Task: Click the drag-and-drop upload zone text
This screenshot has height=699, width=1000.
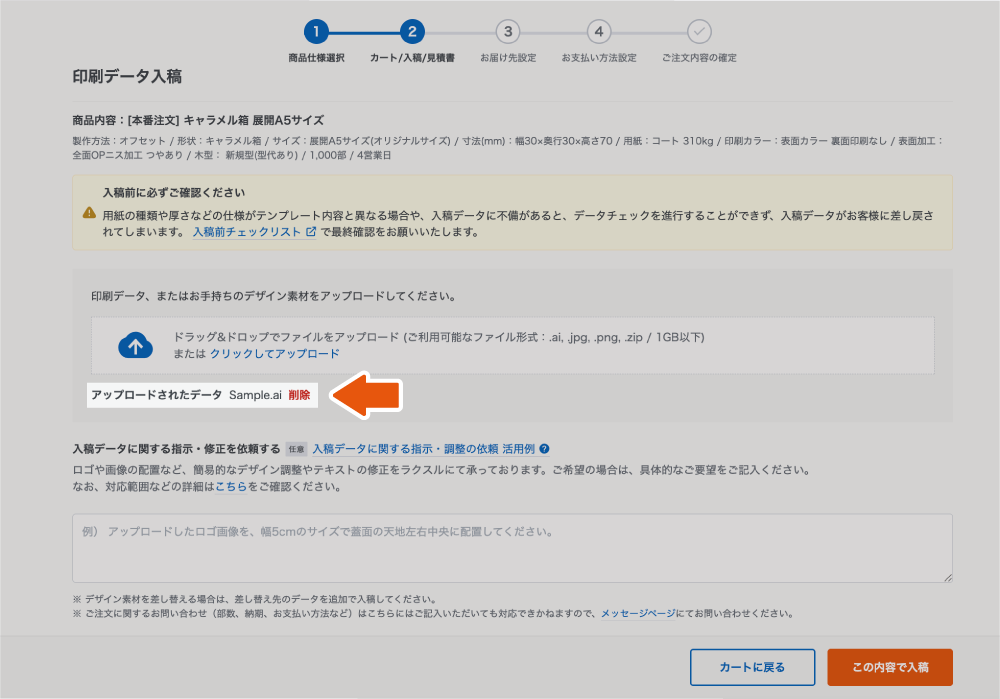Action: (x=439, y=337)
